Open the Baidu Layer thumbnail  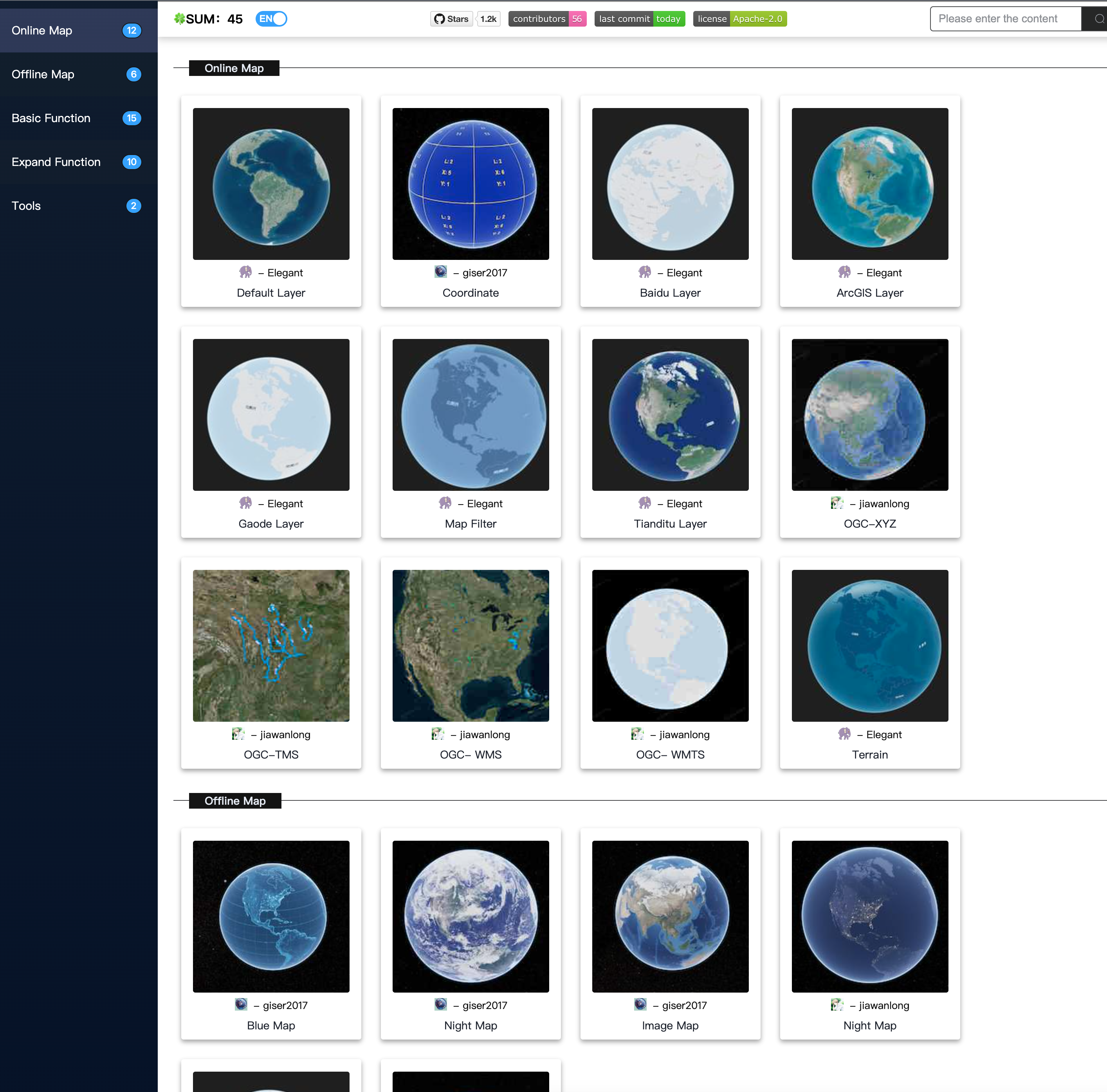(671, 184)
